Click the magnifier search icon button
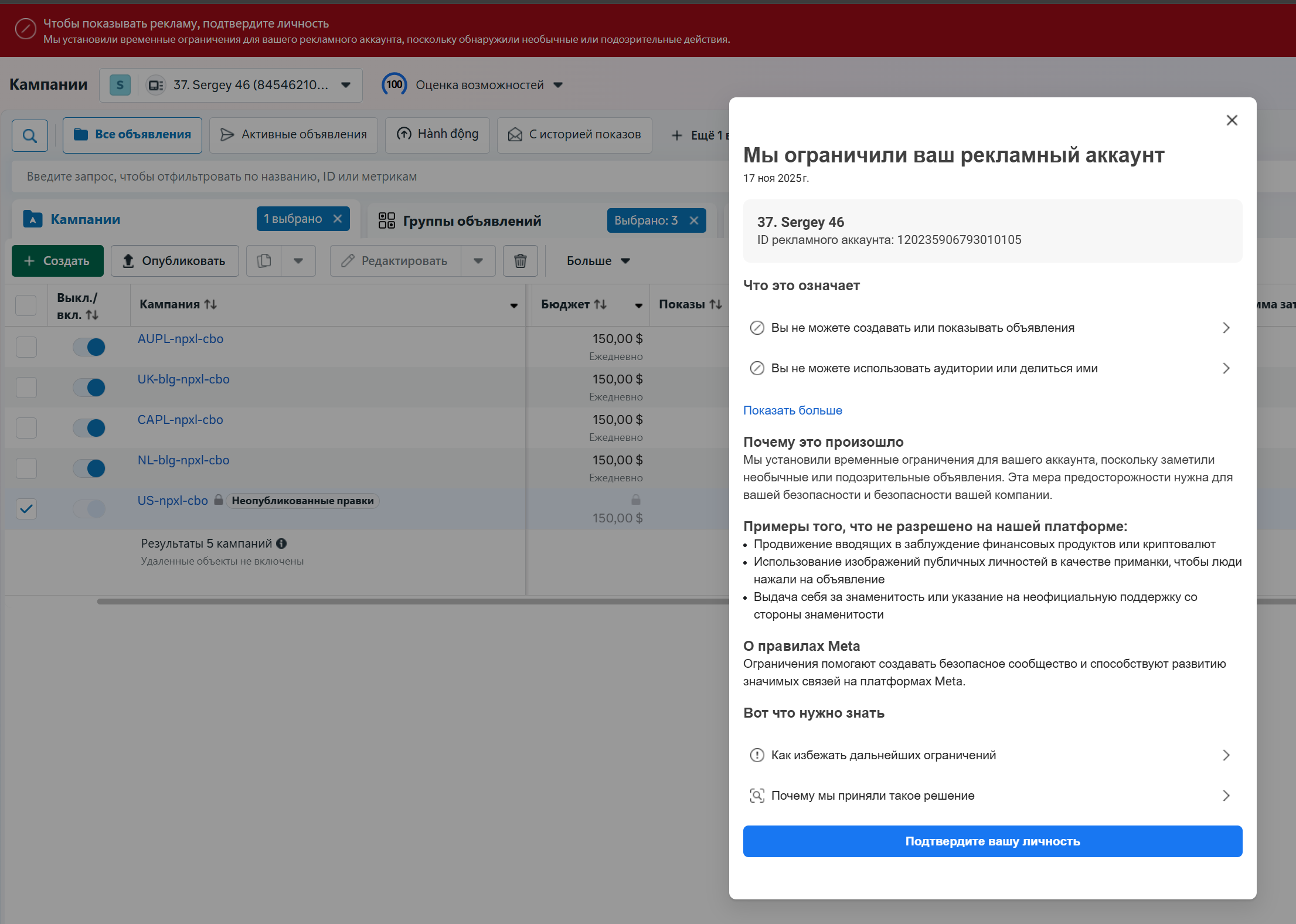 click(30, 135)
